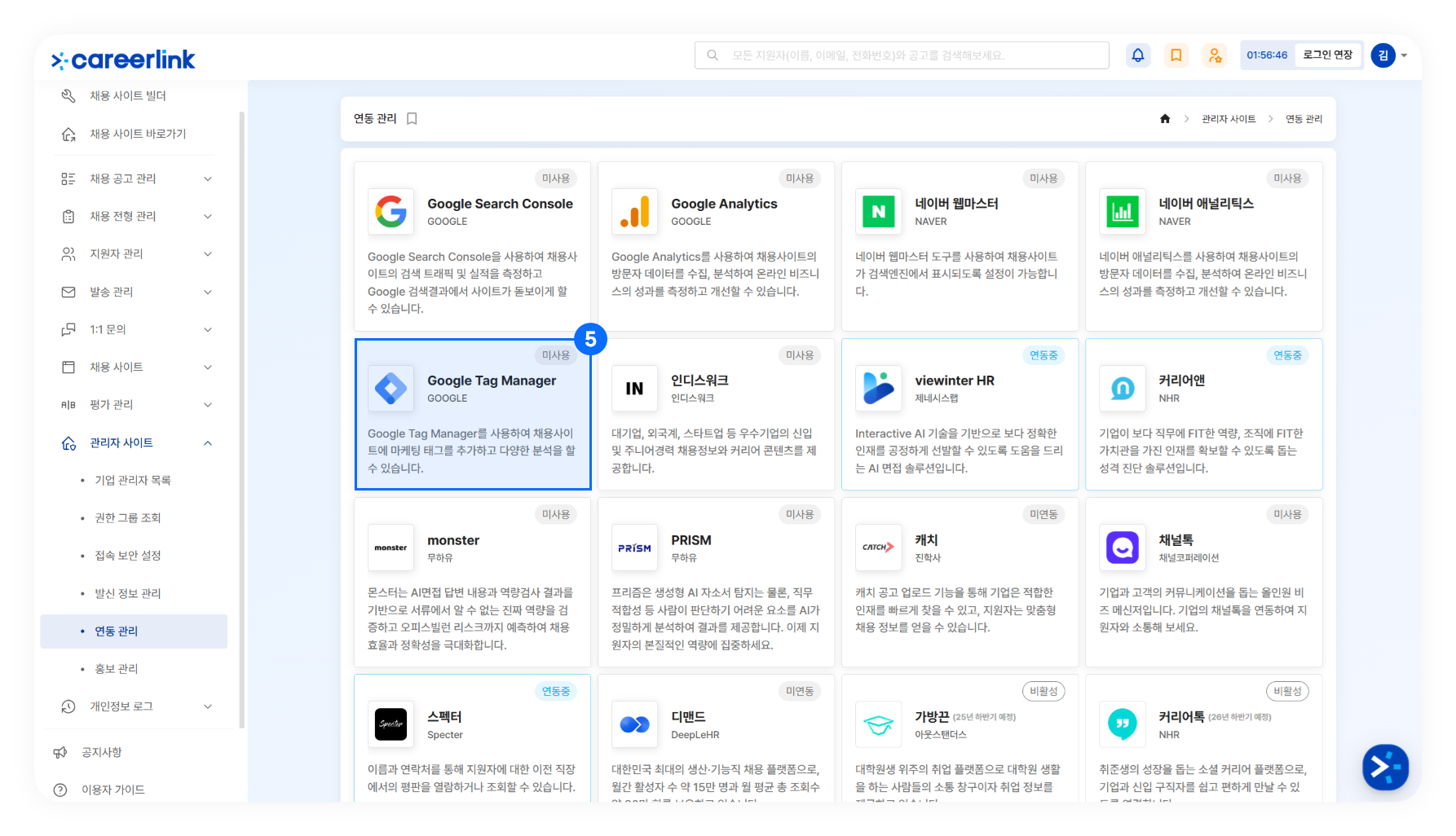Image resolution: width=1456 pixels, height=836 pixels.
Task: Open 공지사항 in sidebar
Action: click(102, 752)
